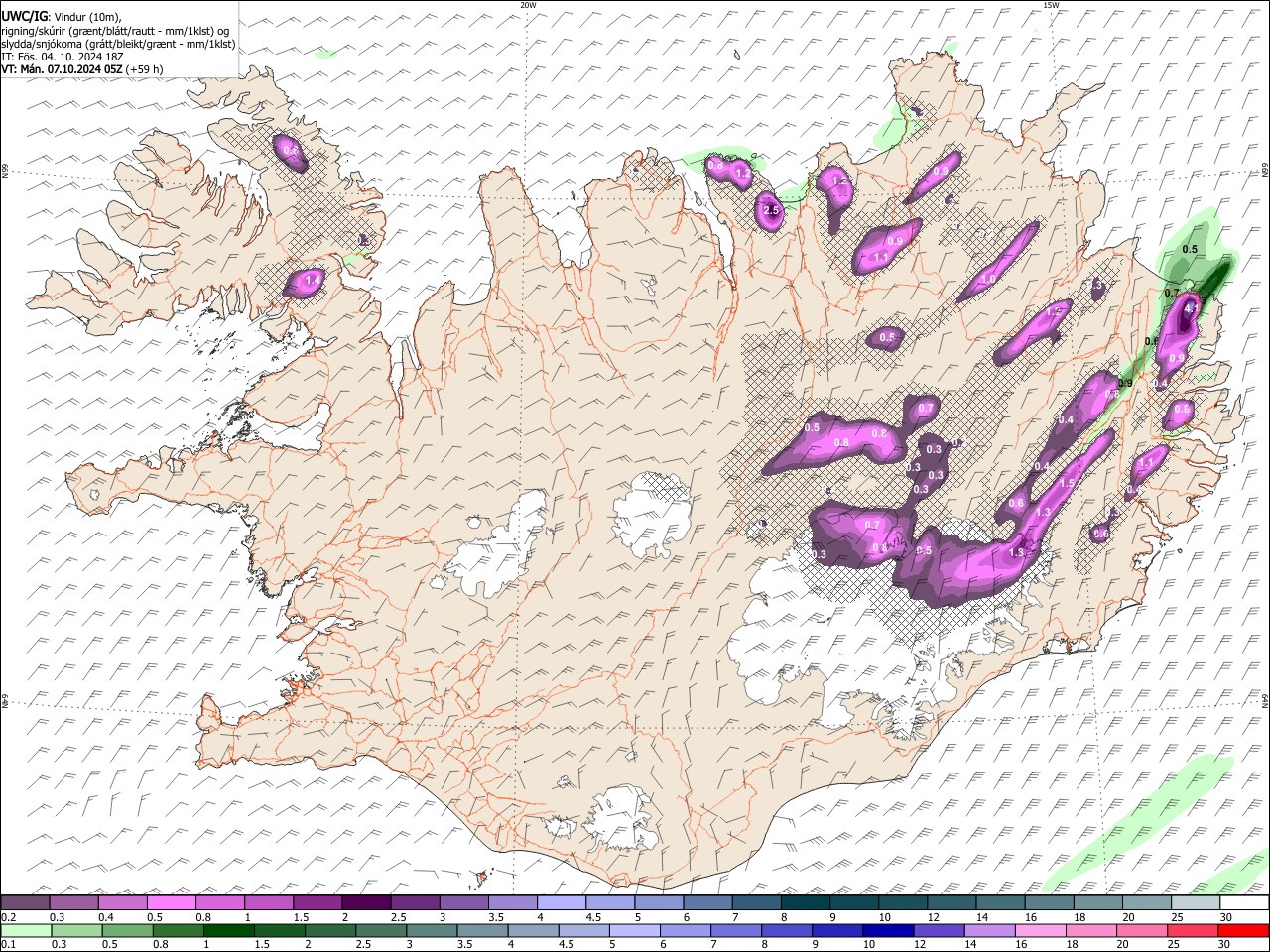Click bright red lower swatch after 30
The image size is (1270, 952).
(1243, 930)
